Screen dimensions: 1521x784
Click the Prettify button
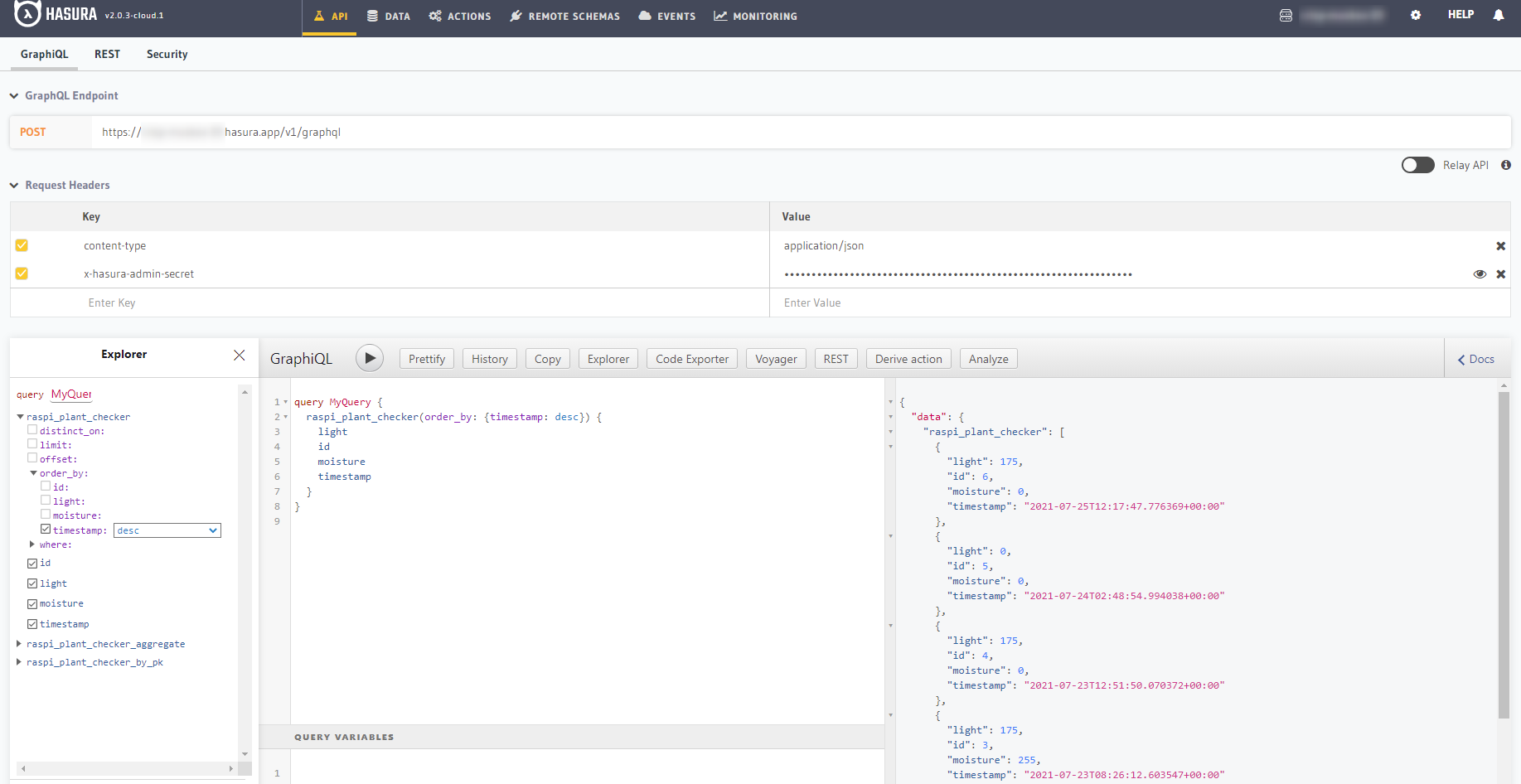(426, 359)
